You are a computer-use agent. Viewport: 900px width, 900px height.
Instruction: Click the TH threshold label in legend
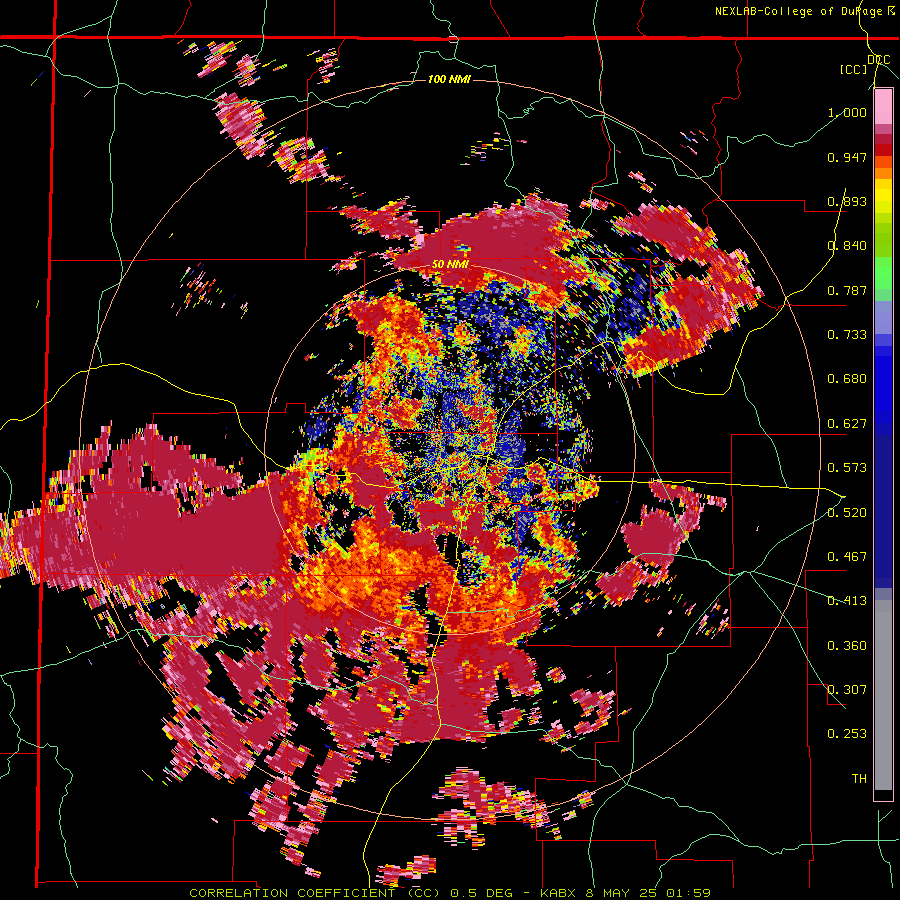click(859, 779)
